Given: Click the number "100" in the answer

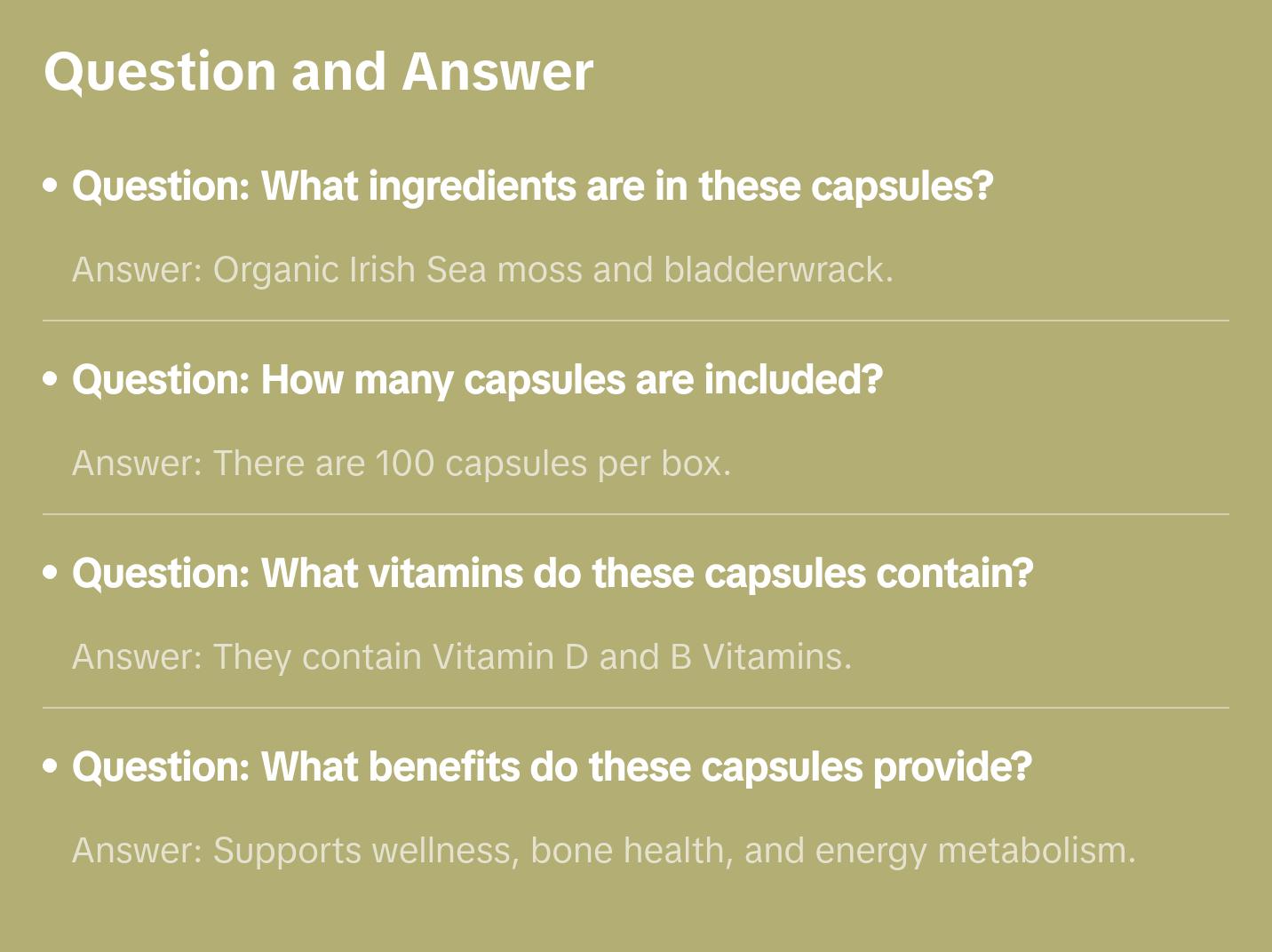Looking at the screenshot, I should click(405, 464).
